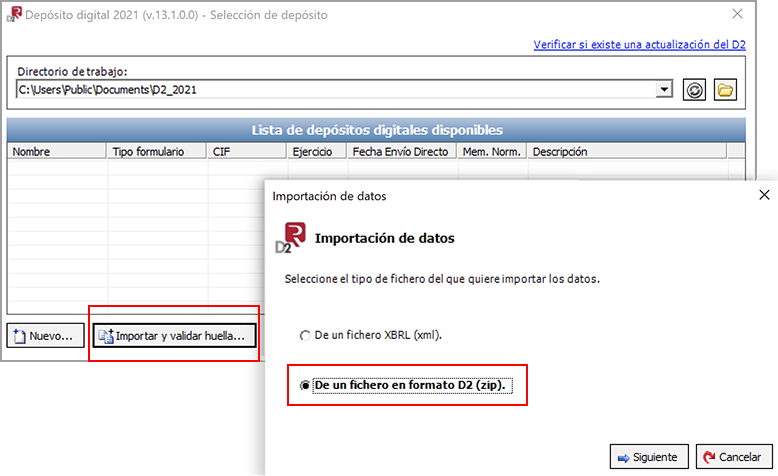Click the Siguiente button

click(649, 457)
